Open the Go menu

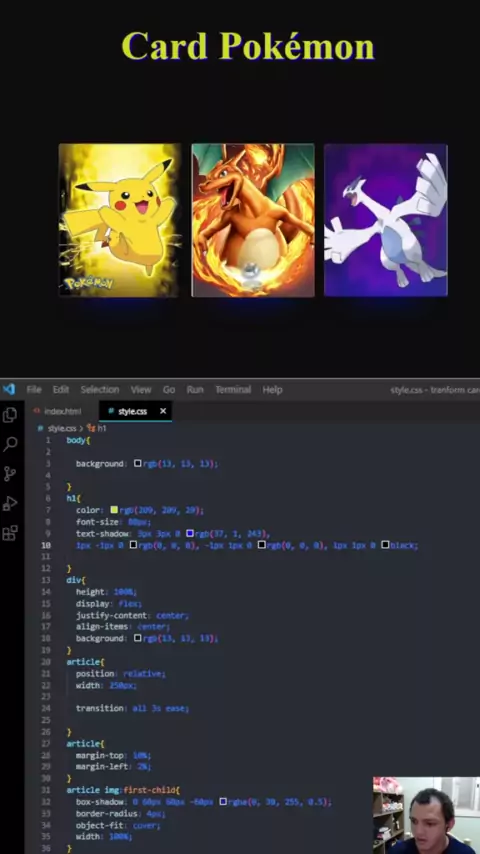point(169,389)
